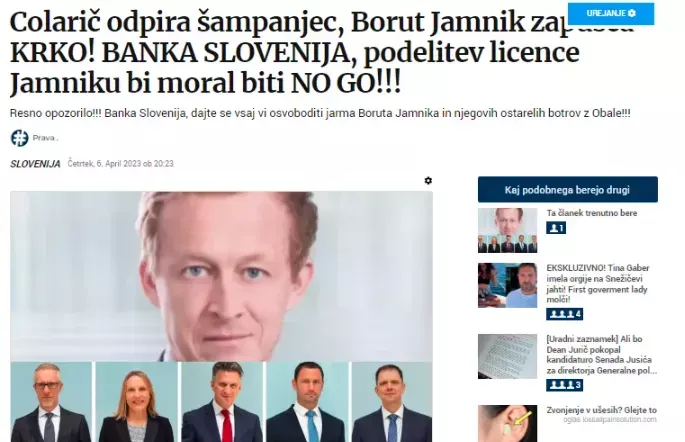Click the gear icon inside UREJANJE button
The width and height of the screenshot is (685, 442).
[x=632, y=14]
